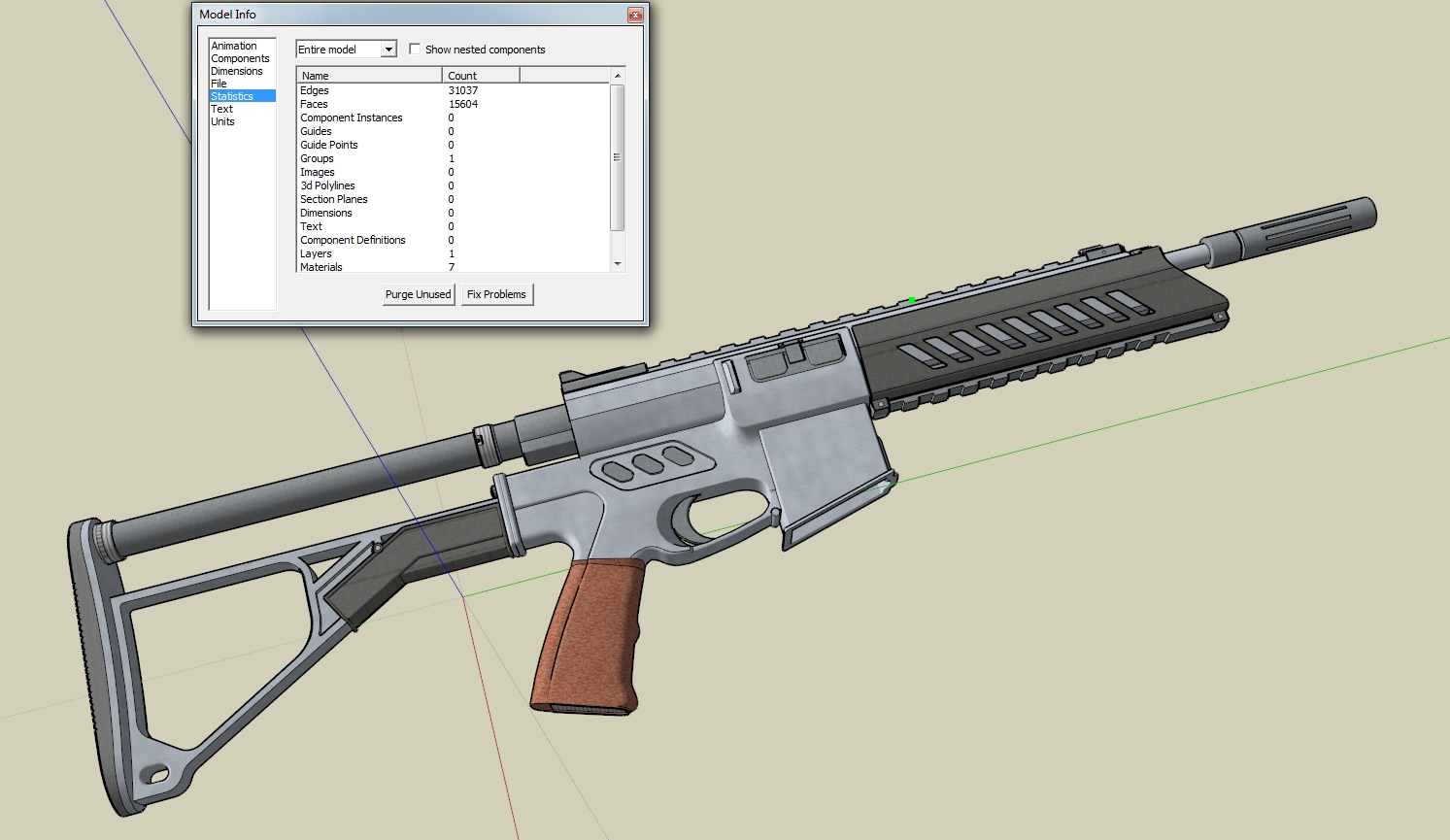Select the Component Instances row
The image size is (1450, 840).
(x=454, y=118)
